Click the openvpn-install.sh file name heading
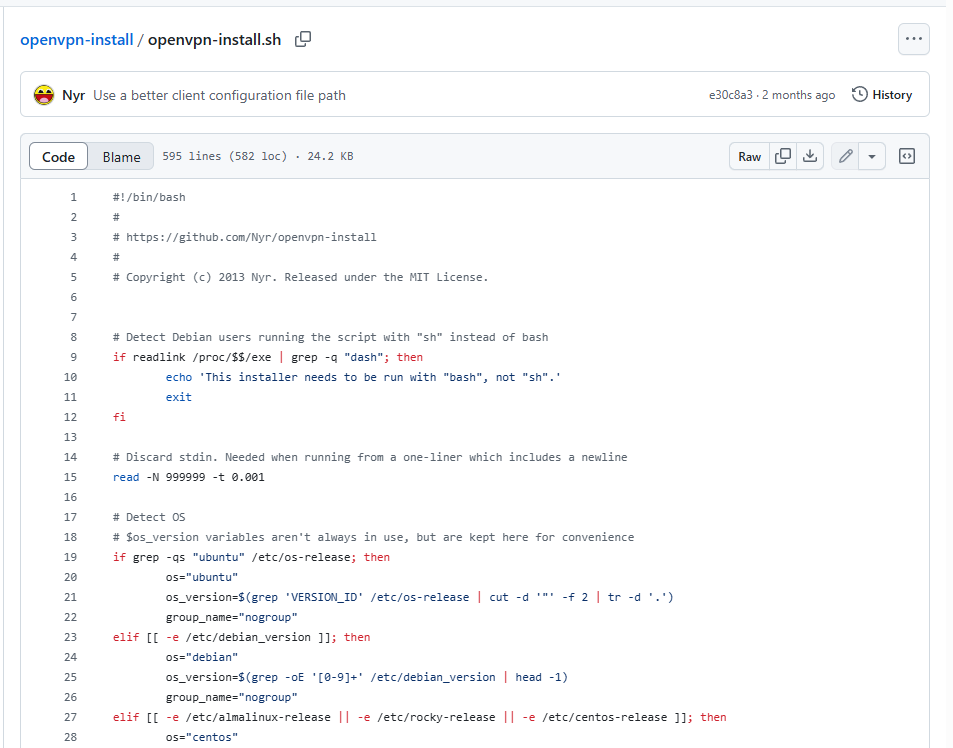 point(215,40)
